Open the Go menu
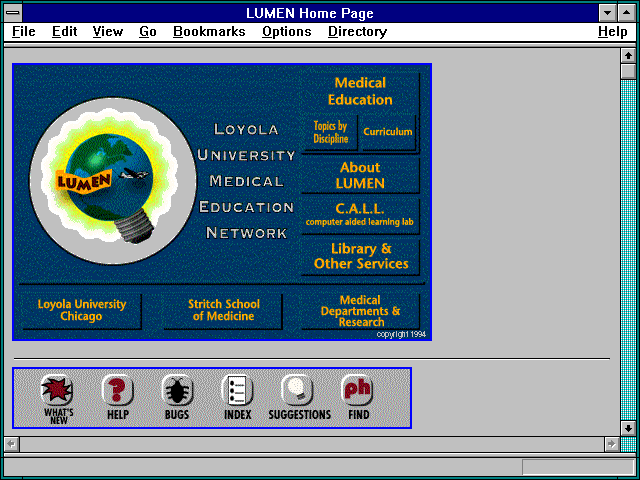The height and width of the screenshot is (480, 640). (x=148, y=31)
